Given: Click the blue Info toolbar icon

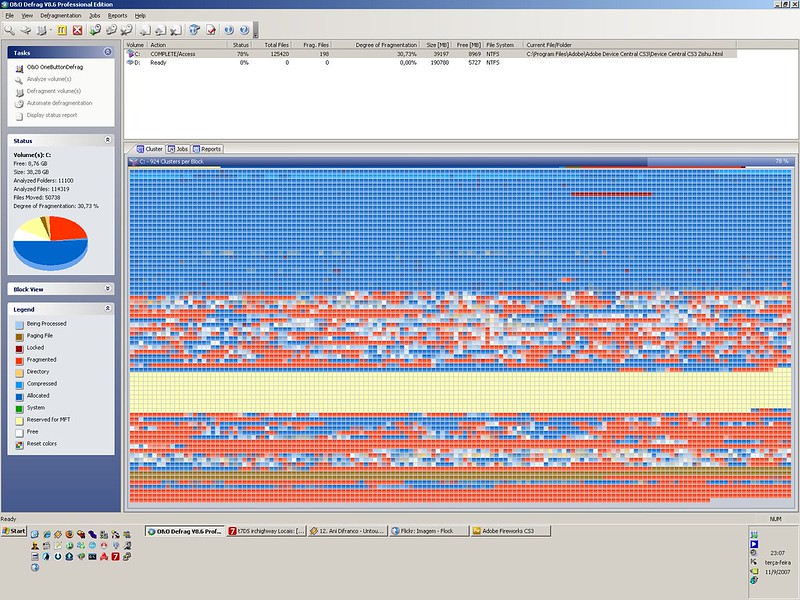Looking at the screenshot, I should 228,30.
